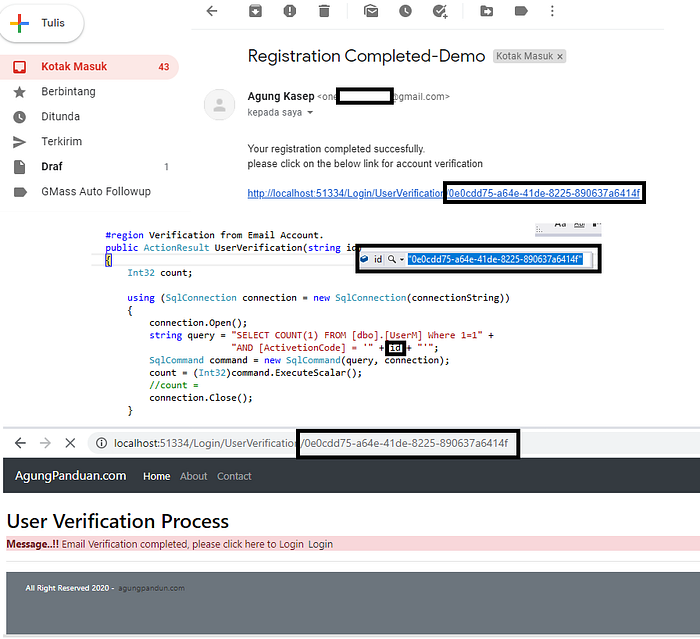Screen dimensions: 700x639
Task: Click the browser stop loading X button
Action: coord(70,443)
